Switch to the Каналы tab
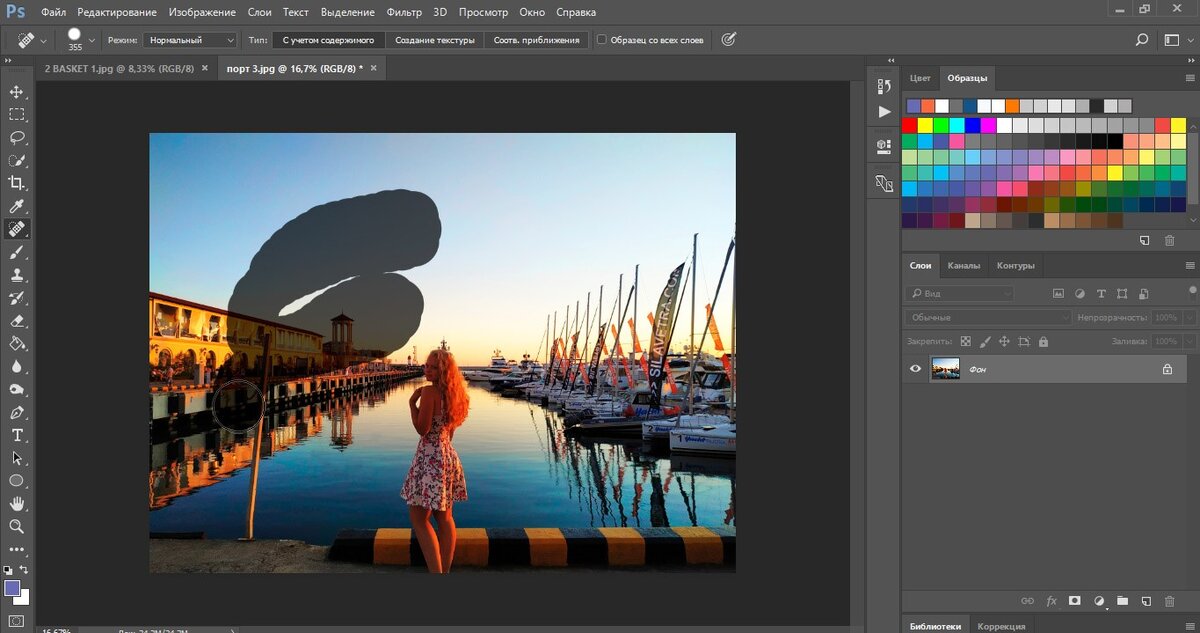Screen dimensions: 1200x633 coord(964,265)
